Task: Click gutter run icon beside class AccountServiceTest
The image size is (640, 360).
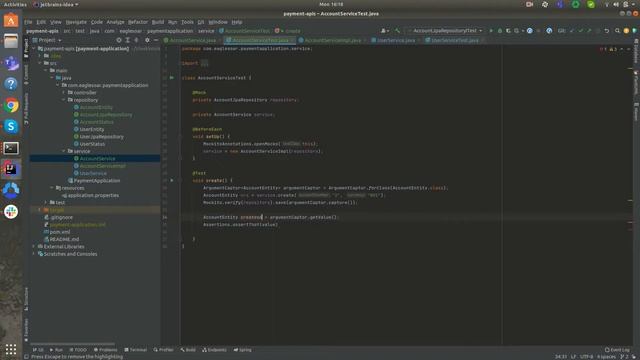Action: 172,78
